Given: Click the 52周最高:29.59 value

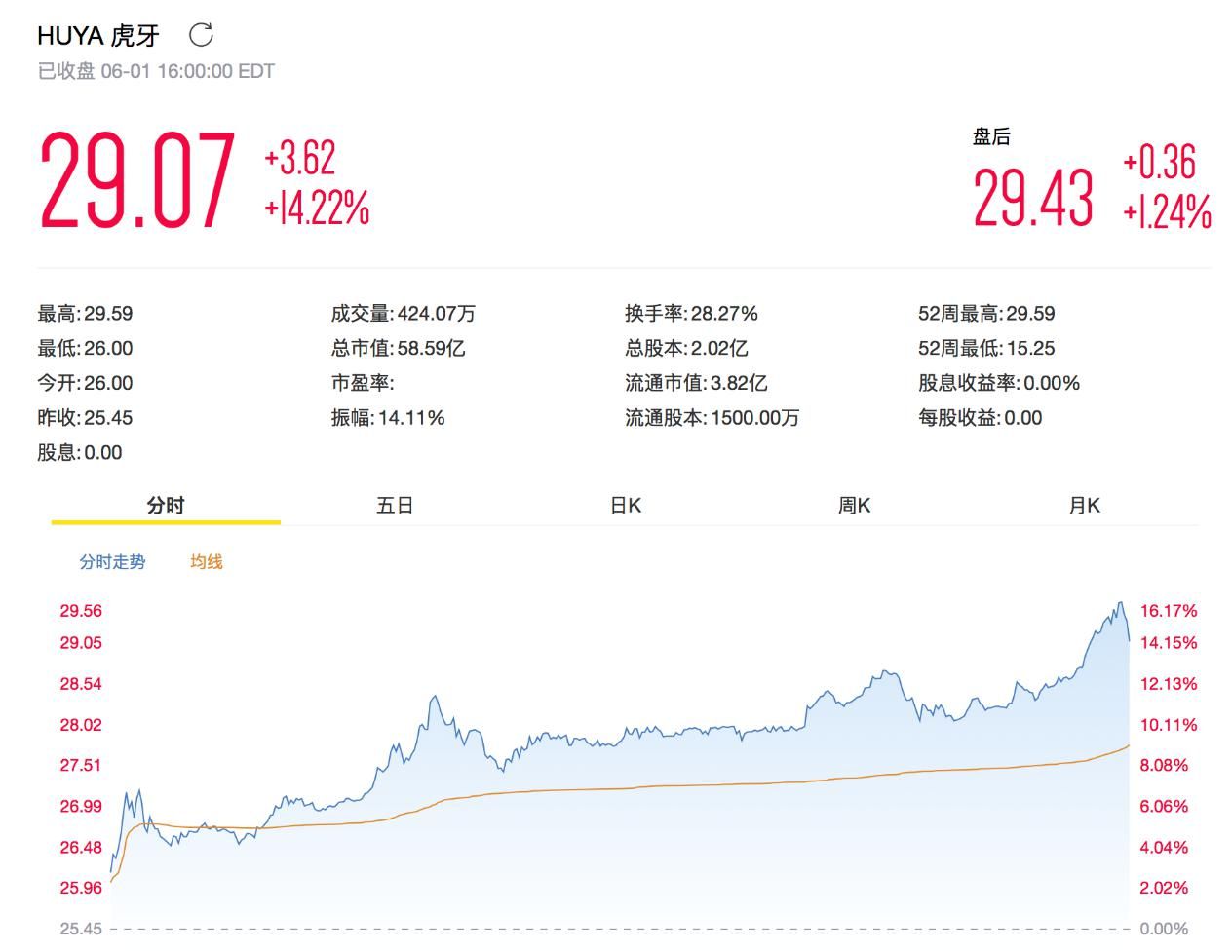Looking at the screenshot, I should 986,314.
